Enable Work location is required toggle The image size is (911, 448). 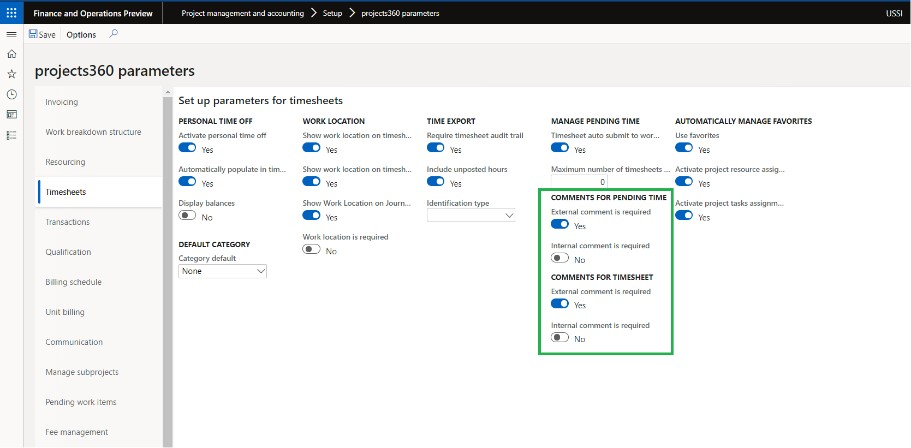(312, 250)
